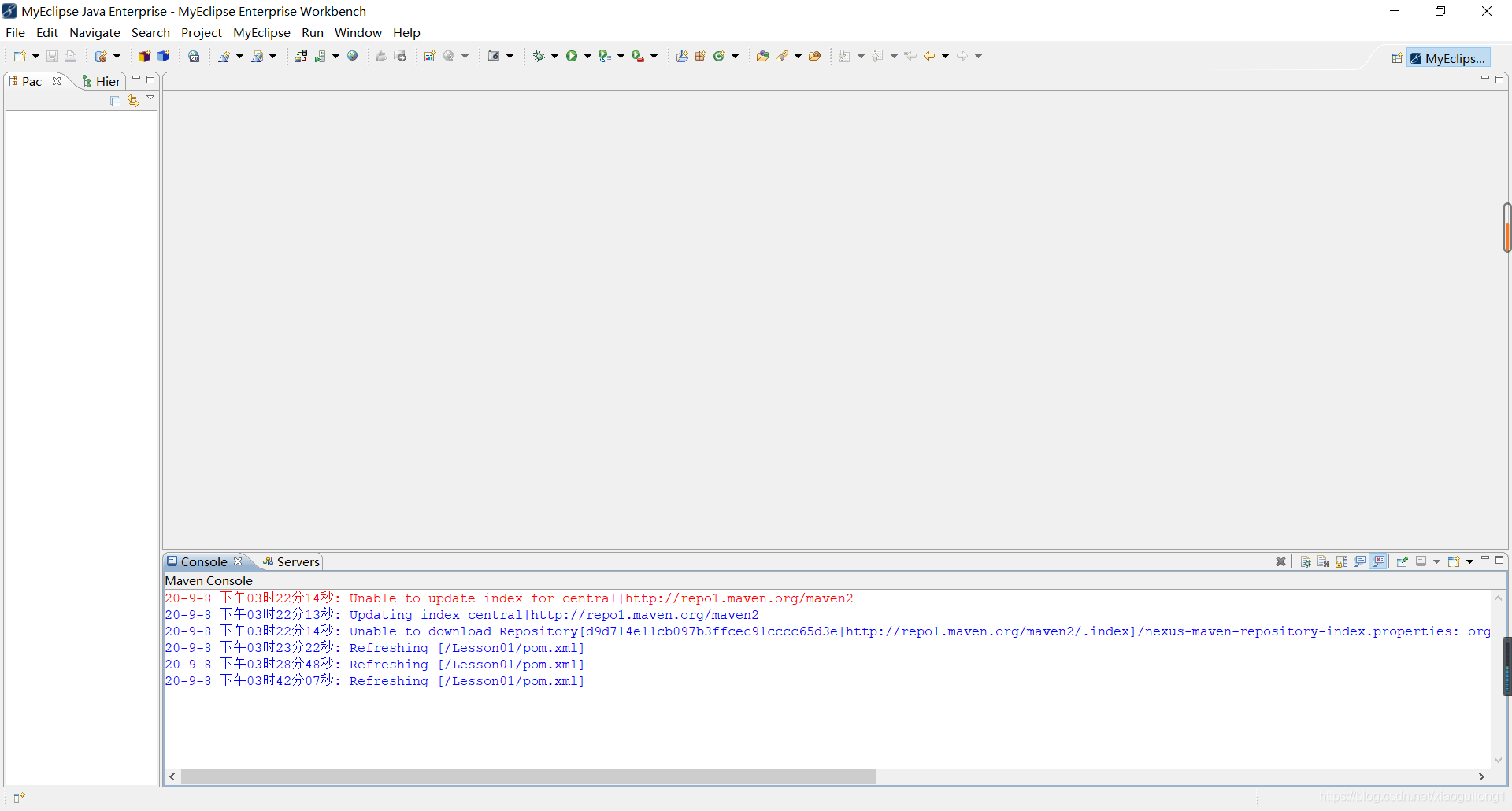The image size is (1512, 811).
Task: Open the Project menu
Action: 202,32
